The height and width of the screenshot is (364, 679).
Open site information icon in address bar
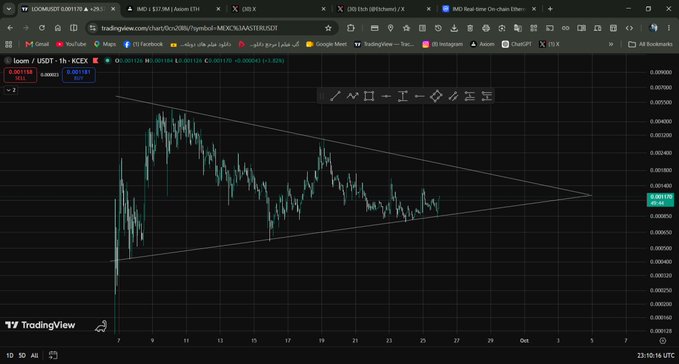[x=92, y=28]
